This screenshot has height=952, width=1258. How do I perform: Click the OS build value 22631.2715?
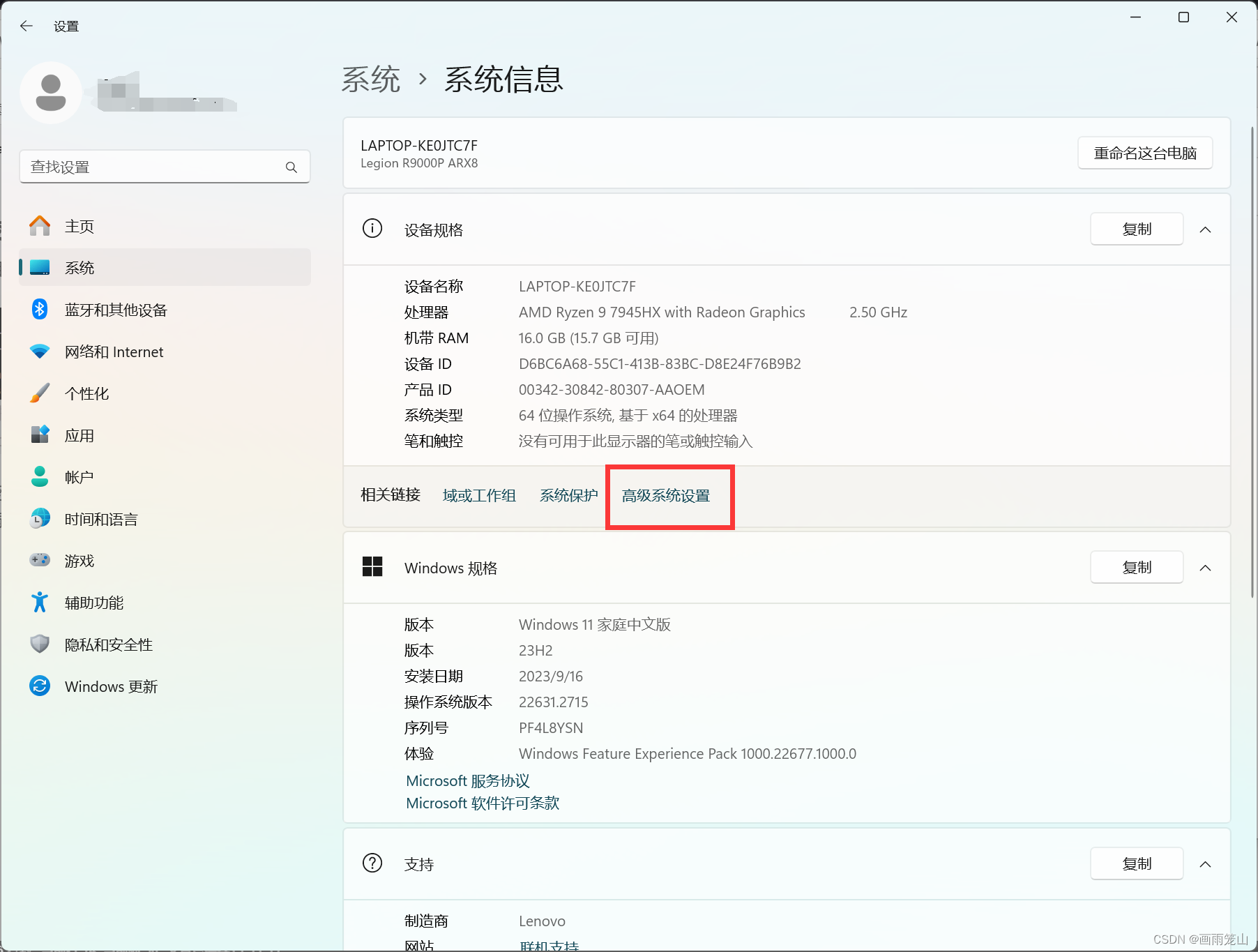point(554,702)
